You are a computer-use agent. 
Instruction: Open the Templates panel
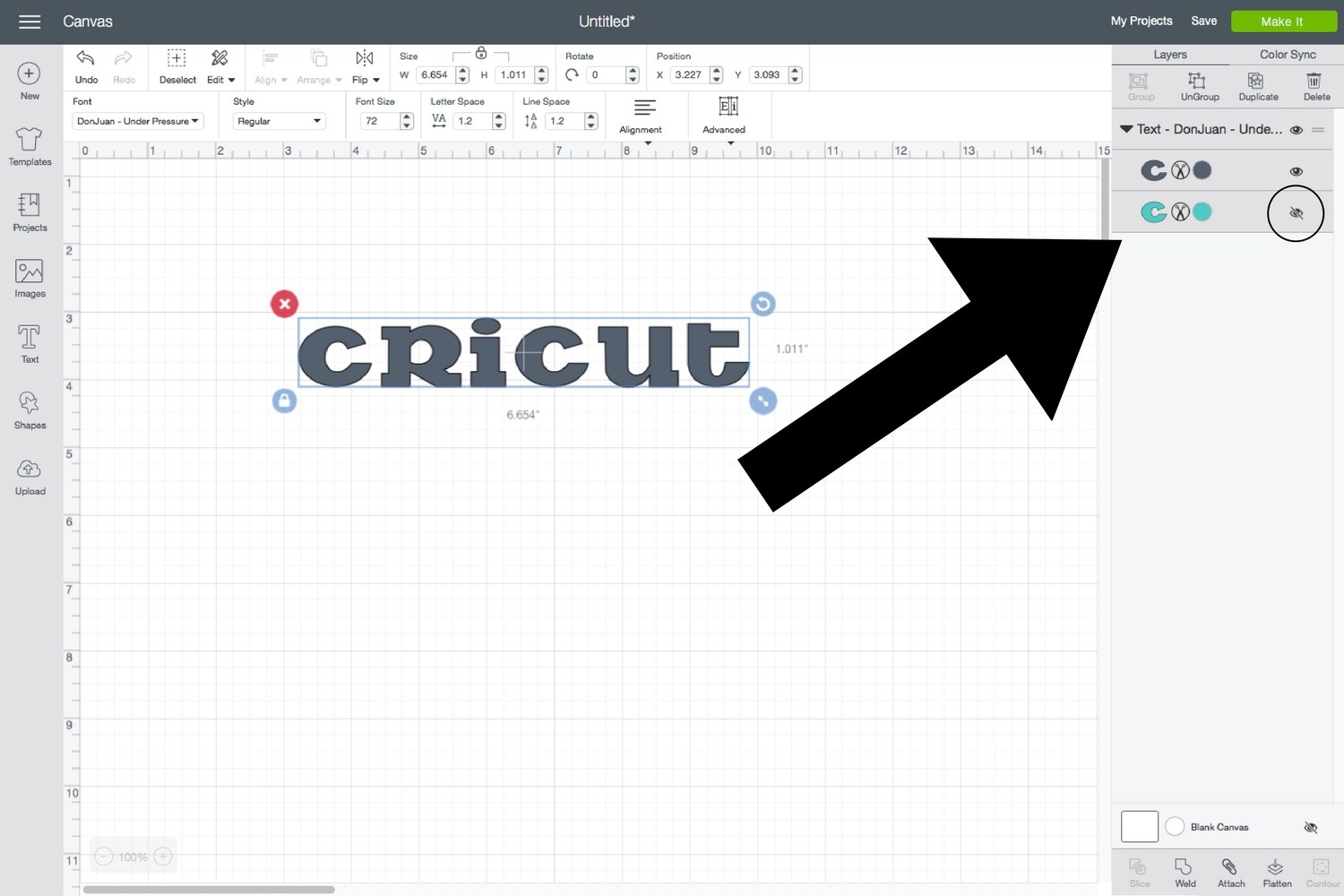click(30, 146)
